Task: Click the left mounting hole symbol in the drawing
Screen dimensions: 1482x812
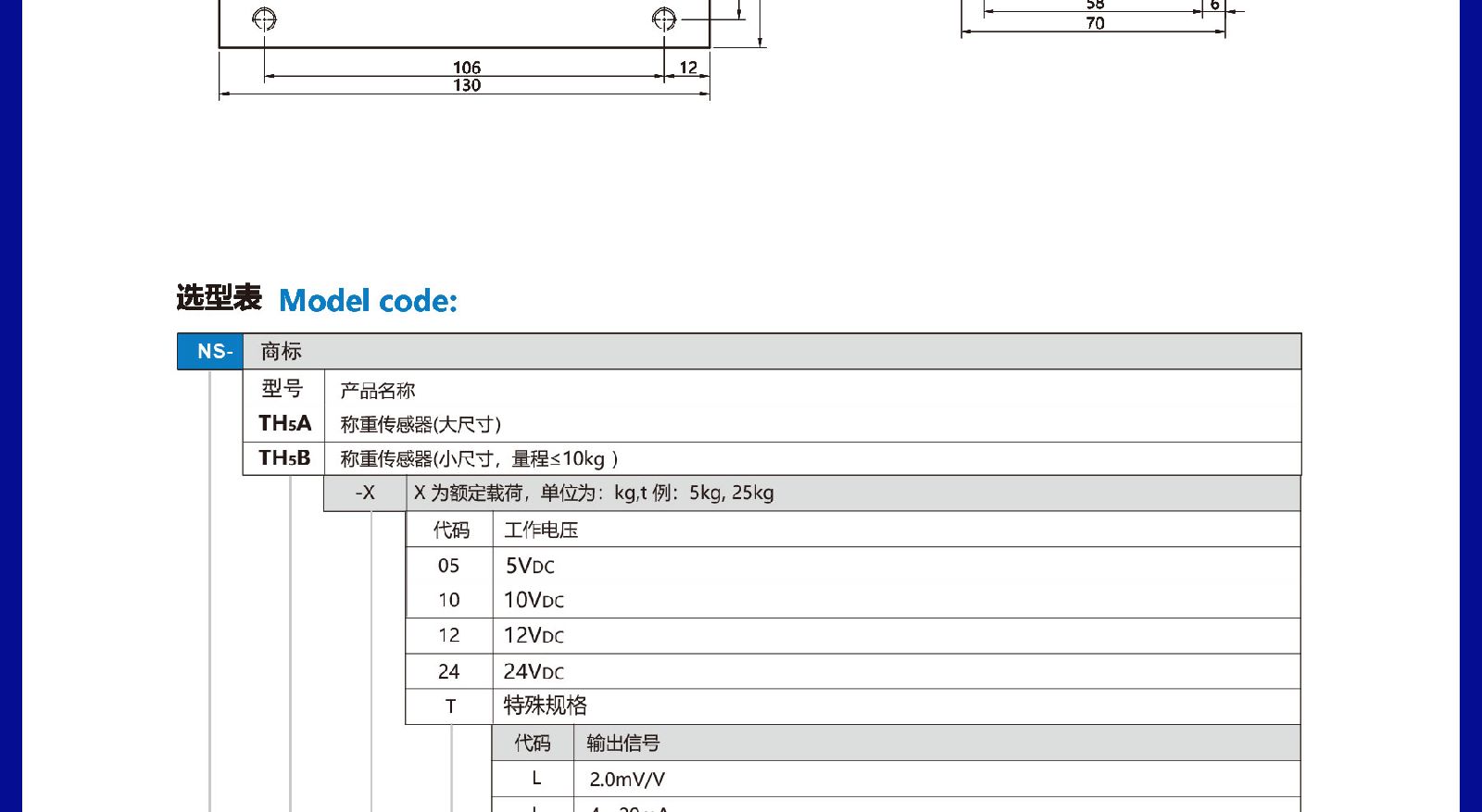Action: (x=264, y=19)
